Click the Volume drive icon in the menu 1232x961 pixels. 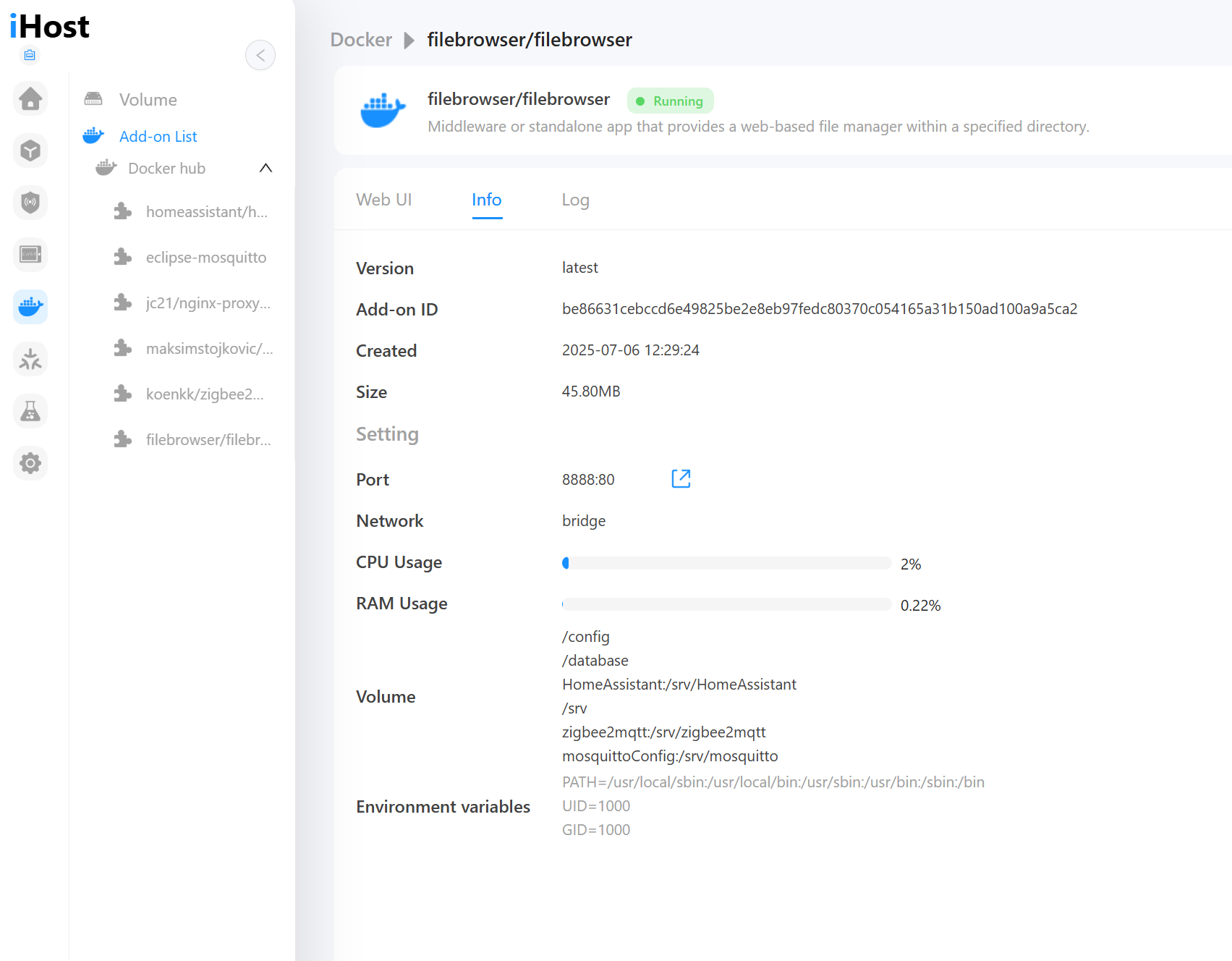(93, 99)
